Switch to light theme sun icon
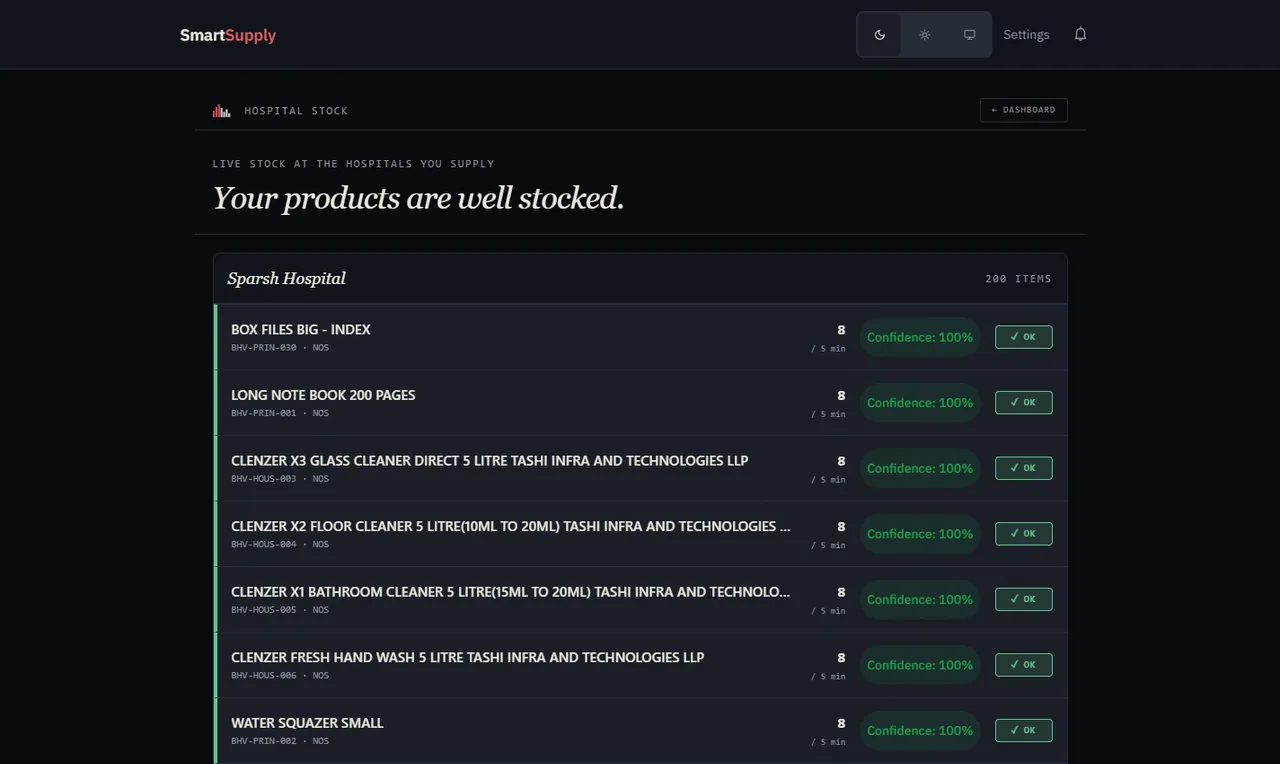The width and height of the screenshot is (1280, 764). 925,35
